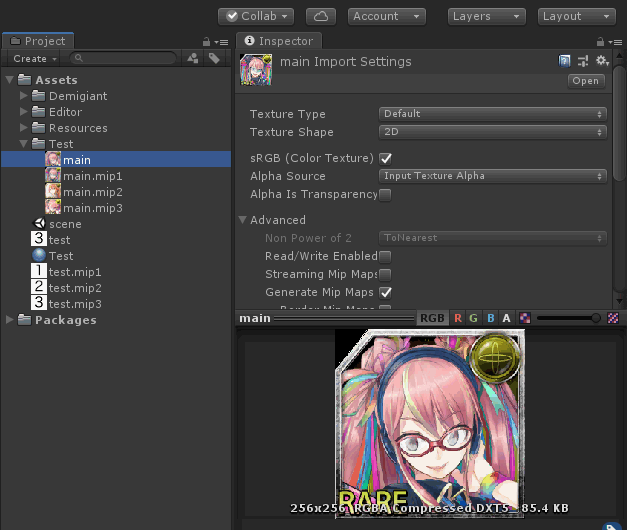
Task: Click the Inspector panel lock icon
Action: pos(600,42)
